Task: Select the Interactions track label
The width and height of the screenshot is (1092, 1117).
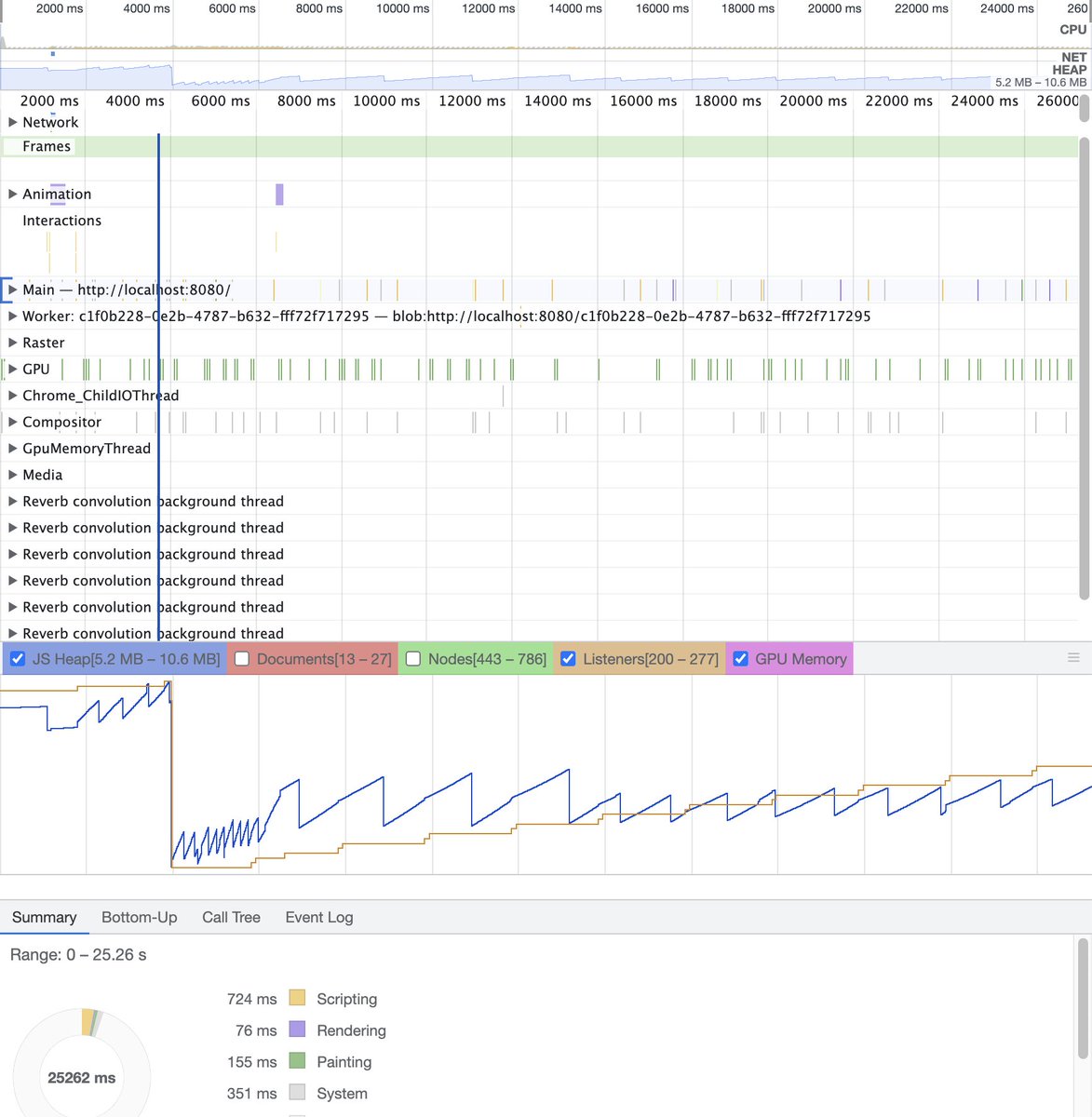Action: point(61,221)
